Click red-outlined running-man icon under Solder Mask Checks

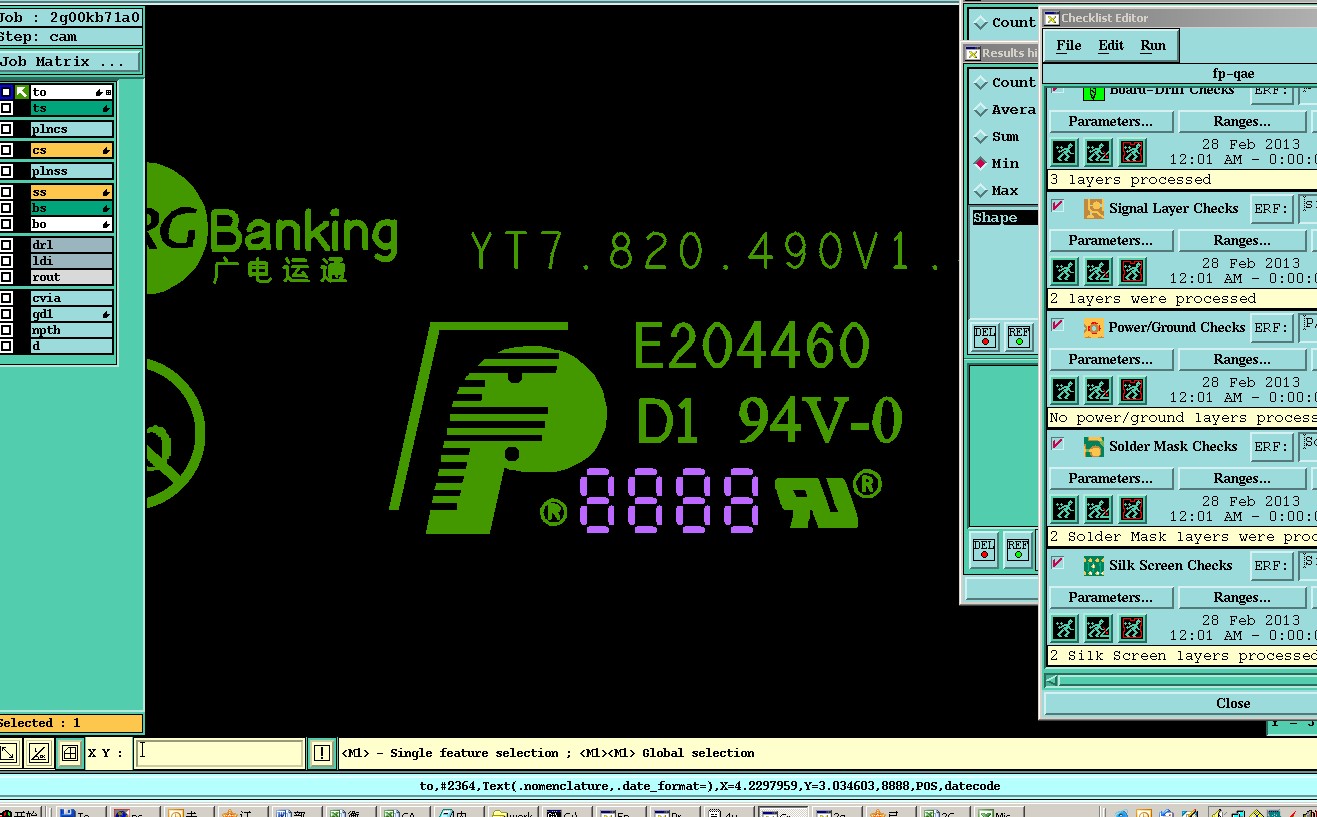[x=1132, y=509]
